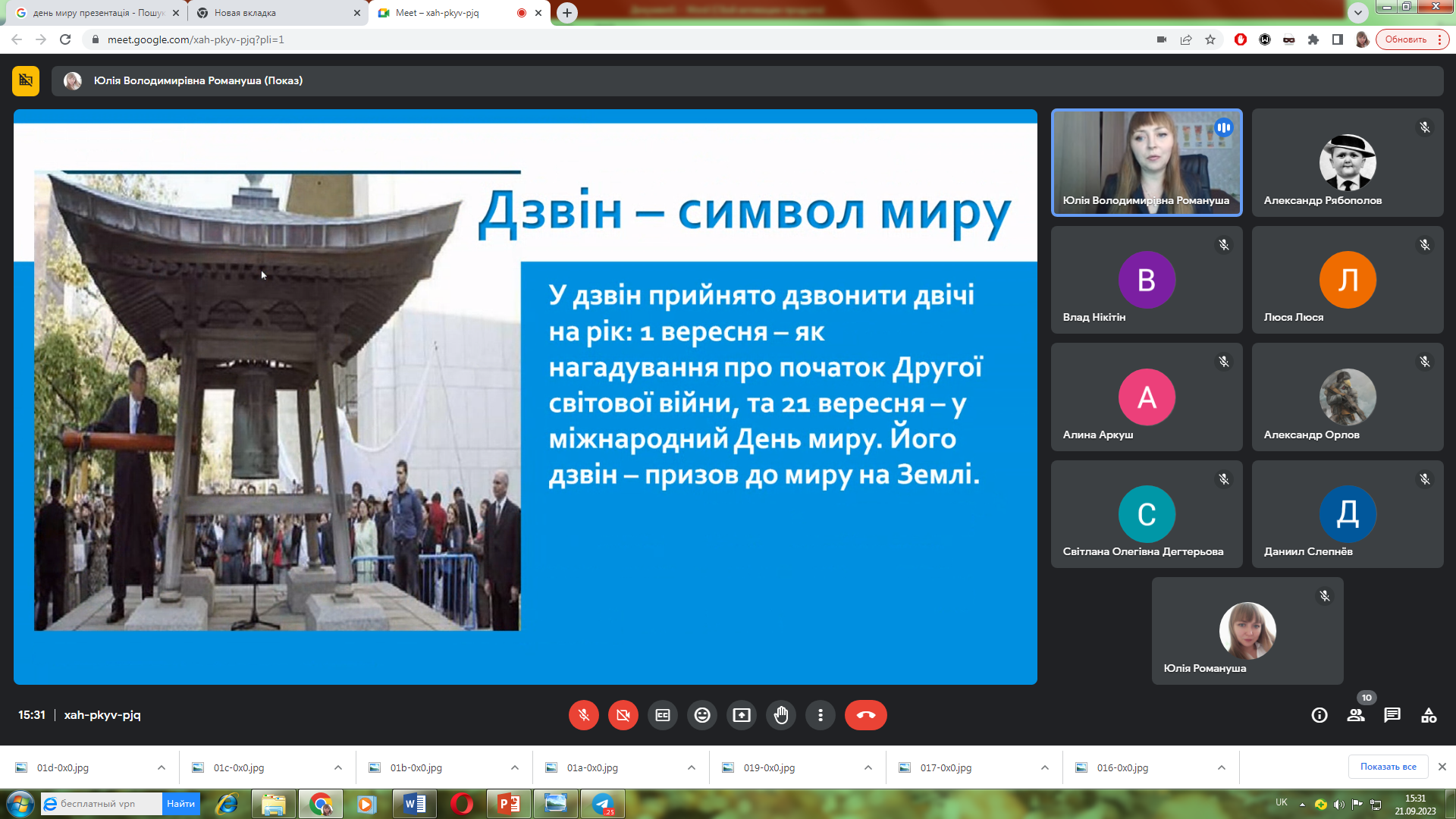Expand options for 019-0x0.jpg download

(x=868, y=767)
